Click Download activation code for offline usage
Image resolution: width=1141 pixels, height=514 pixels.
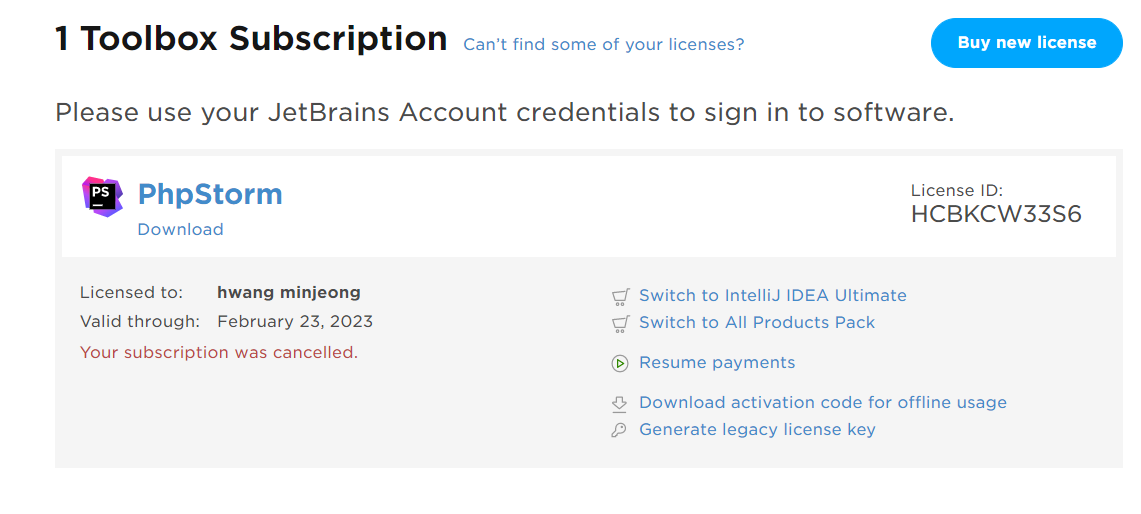823,403
